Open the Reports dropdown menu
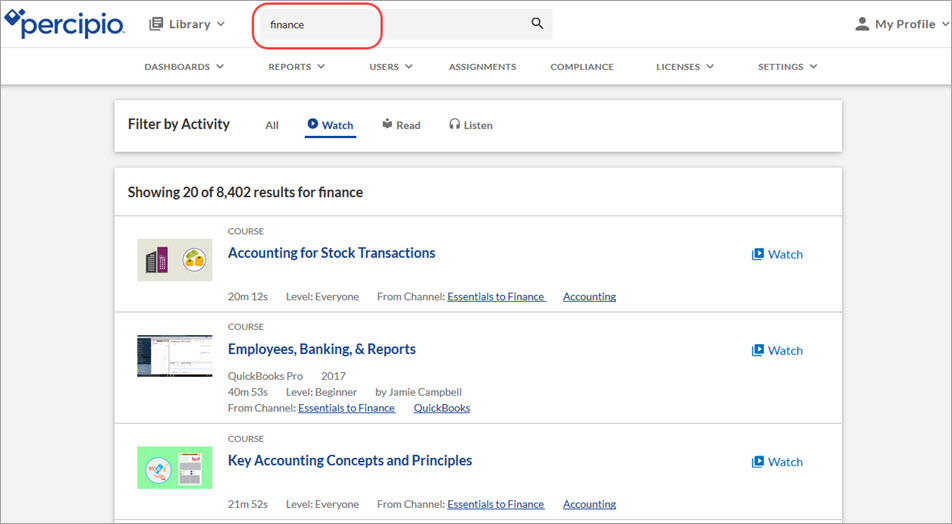The height and width of the screenshot is (524, 952). click(296, 67)
